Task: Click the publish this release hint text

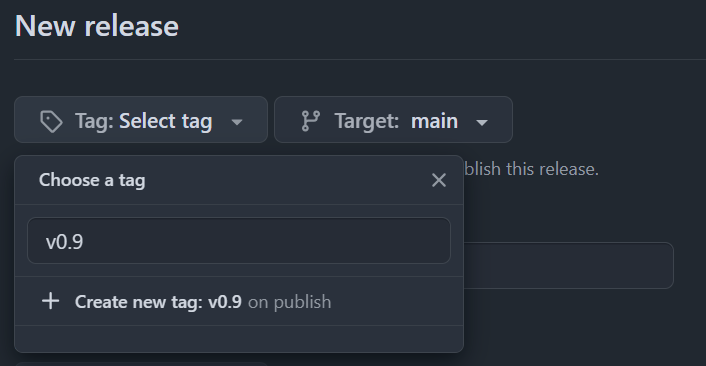Action: (x=531, y=169)
